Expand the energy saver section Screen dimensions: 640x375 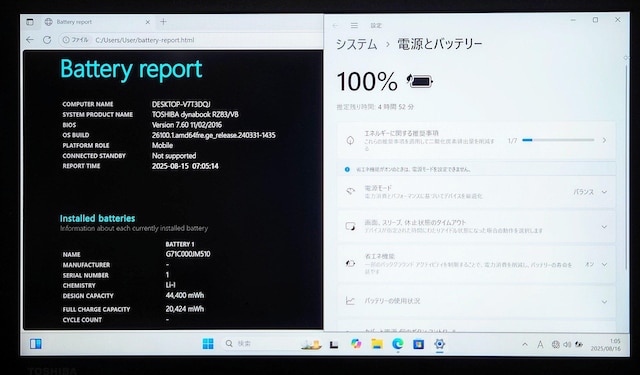point(476,264)
